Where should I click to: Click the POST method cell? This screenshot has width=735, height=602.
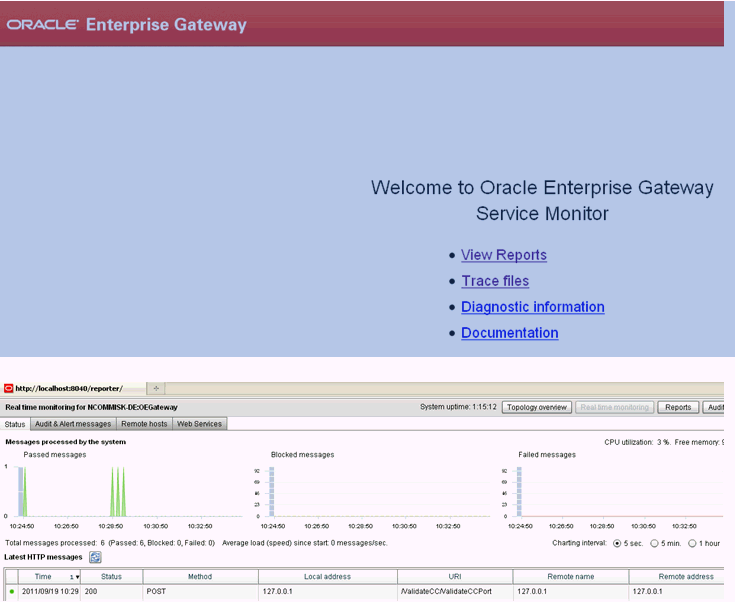click(x=200, y=592)
